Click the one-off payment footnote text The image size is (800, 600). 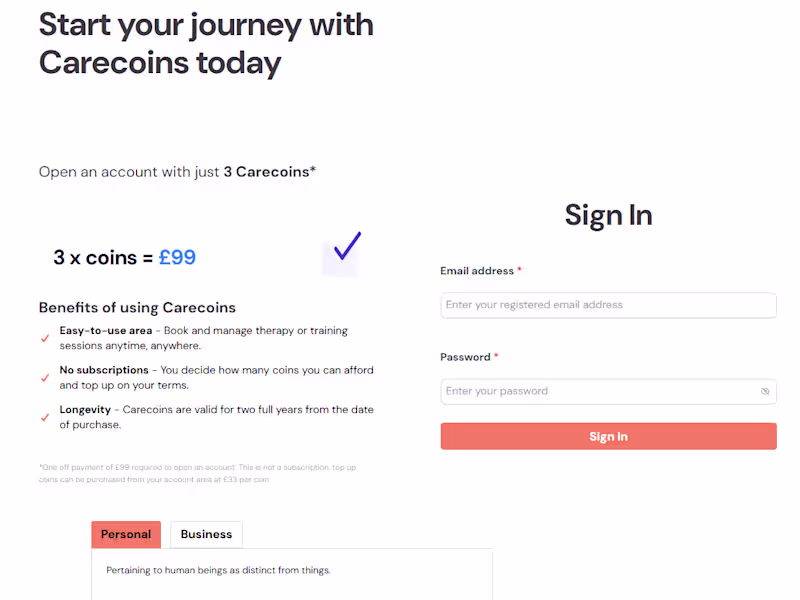pos(197,473)
